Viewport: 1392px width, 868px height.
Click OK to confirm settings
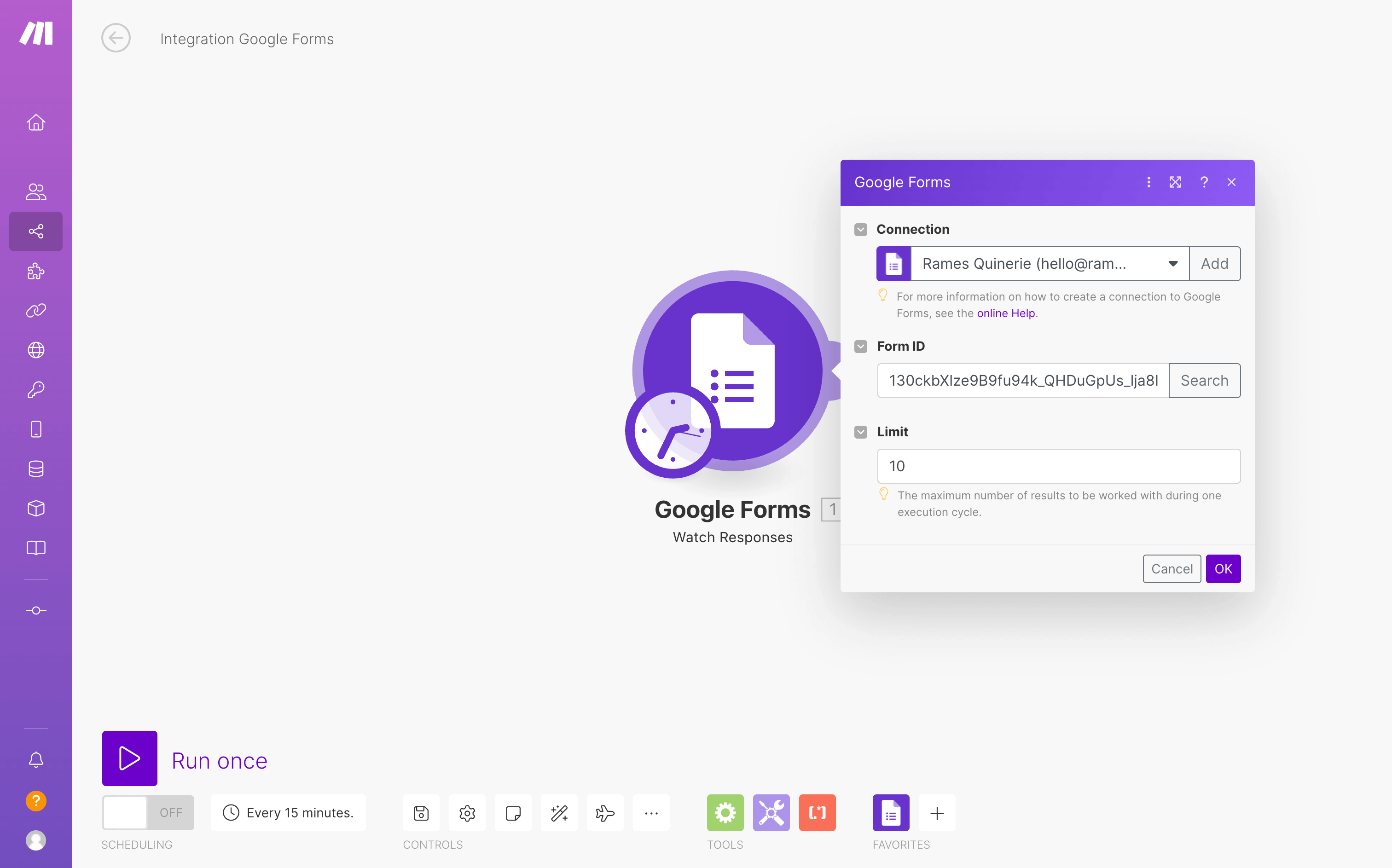[1223, 568]
